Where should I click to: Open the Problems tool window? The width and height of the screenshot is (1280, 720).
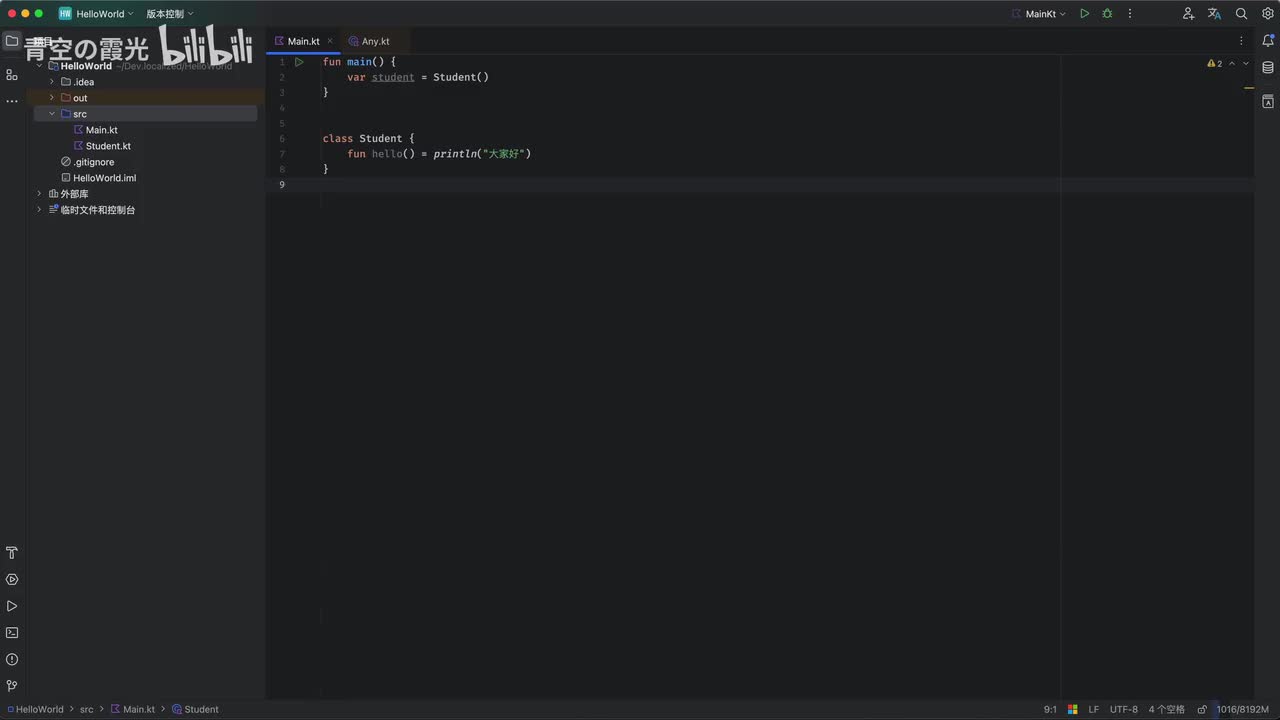coord(12,660)
